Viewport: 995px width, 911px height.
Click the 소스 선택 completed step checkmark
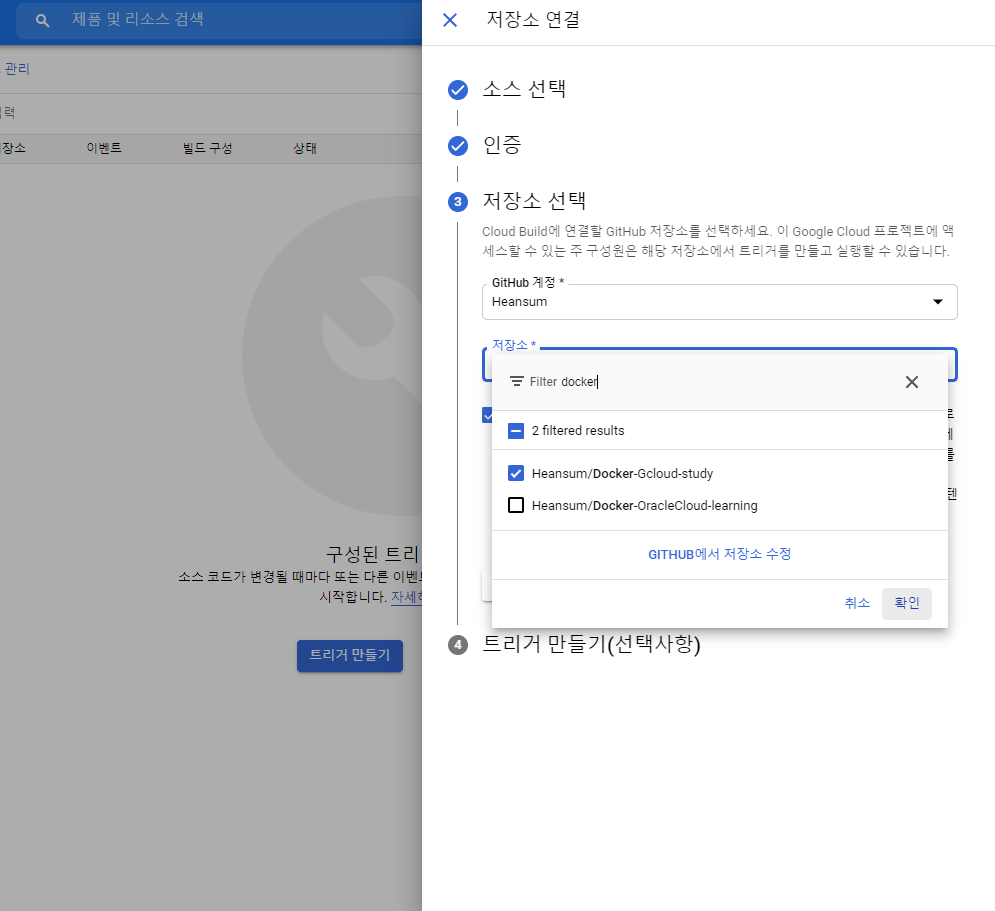[458, 90]
